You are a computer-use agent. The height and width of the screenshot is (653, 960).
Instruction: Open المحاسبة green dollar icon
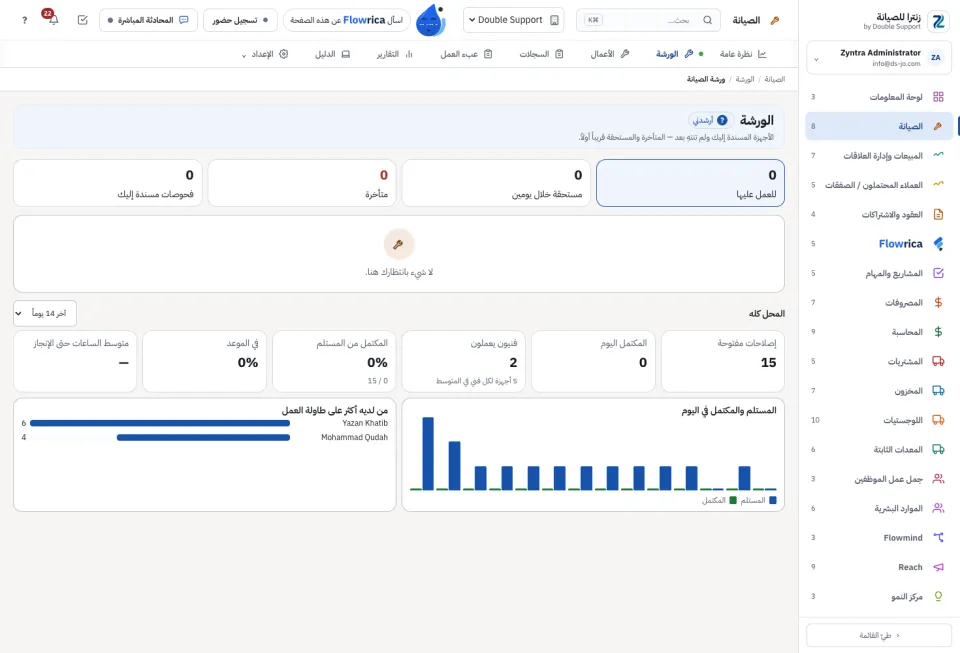938,332
